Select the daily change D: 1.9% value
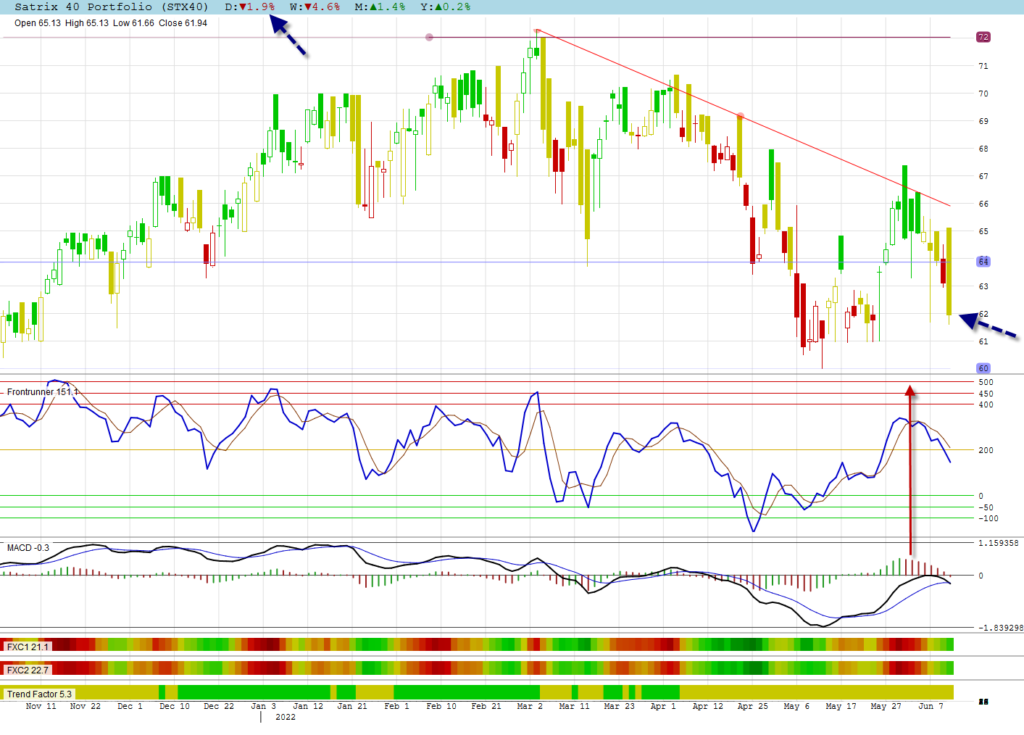Viewport: 1024px width, 735px height. pos(250,7)
